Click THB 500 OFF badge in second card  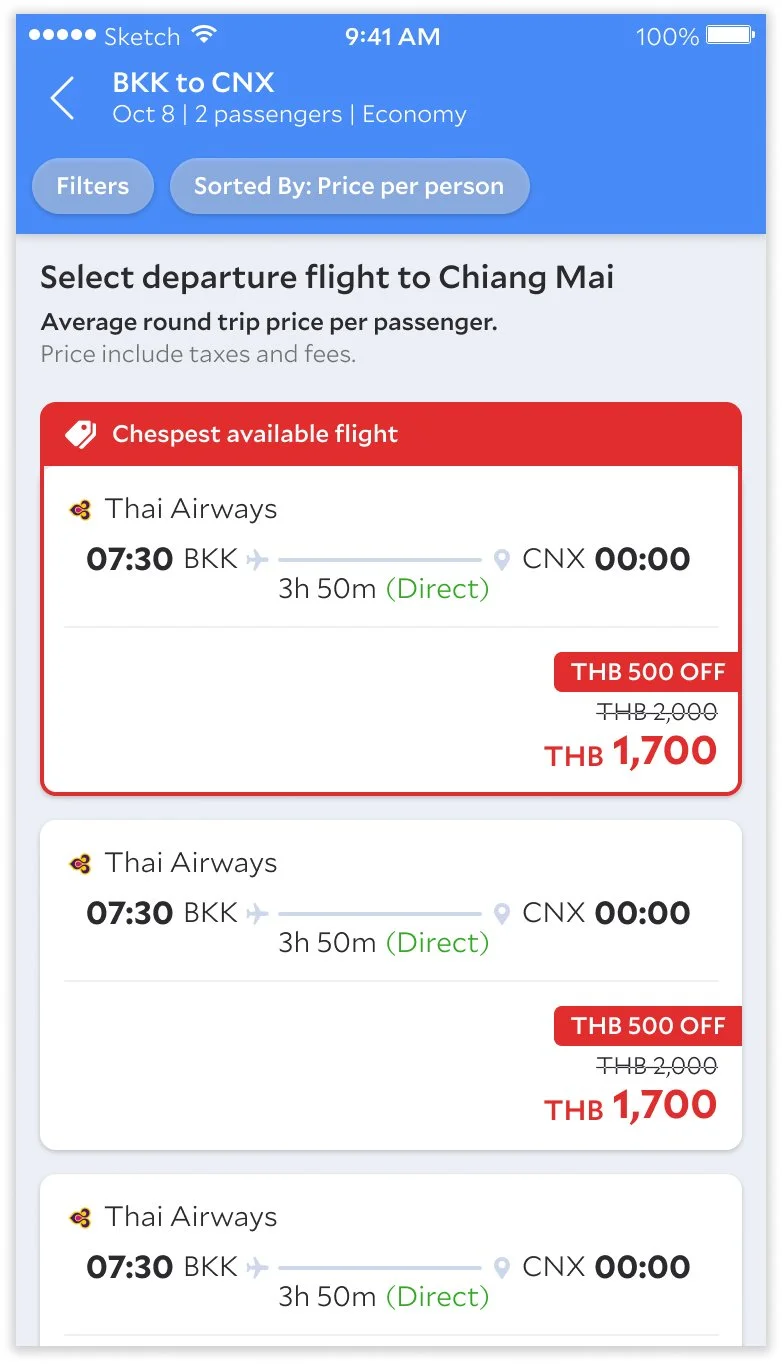[648, 1026]
